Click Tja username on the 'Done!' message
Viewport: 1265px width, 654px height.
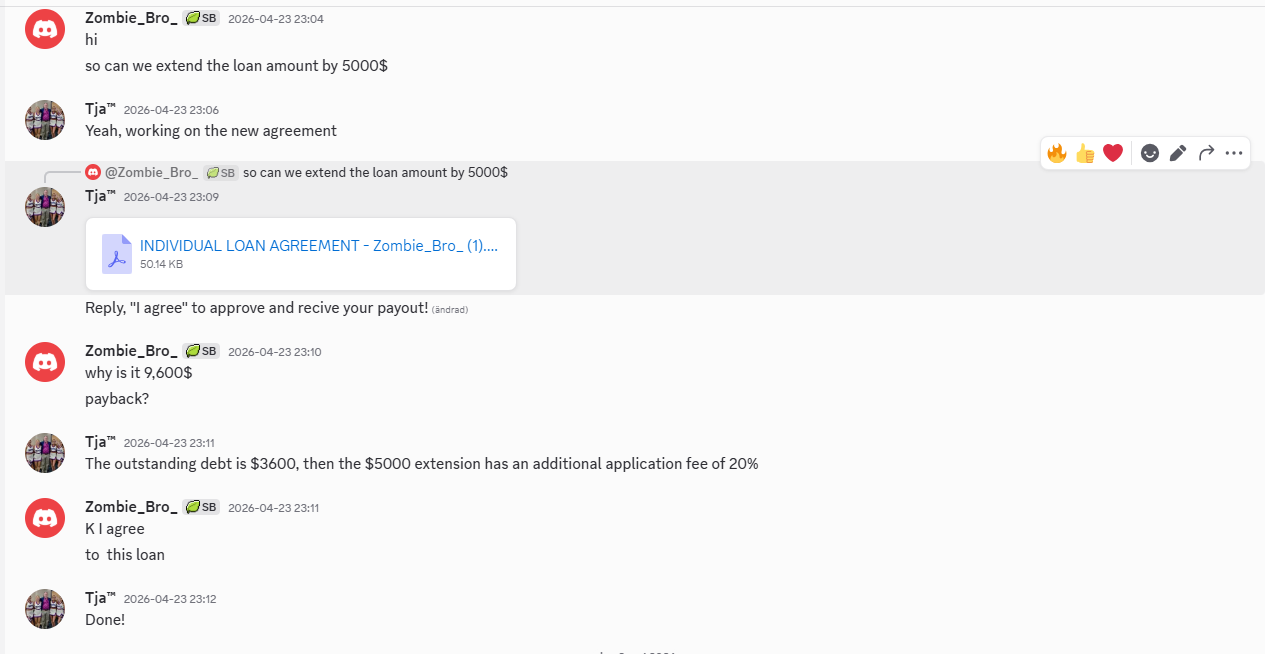point(100,598)
